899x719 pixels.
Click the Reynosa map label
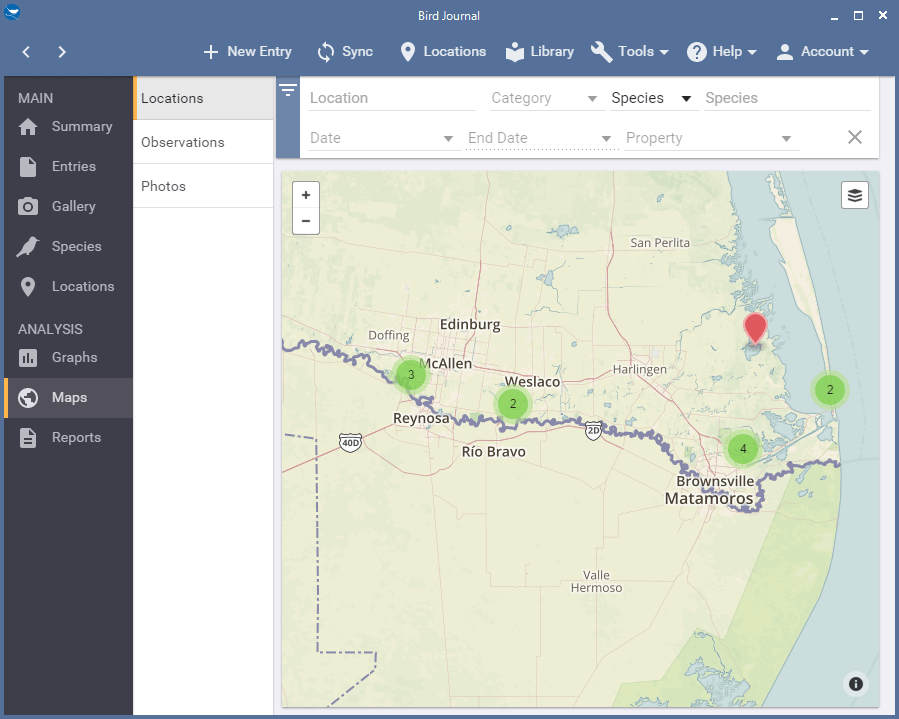[421, 419]
